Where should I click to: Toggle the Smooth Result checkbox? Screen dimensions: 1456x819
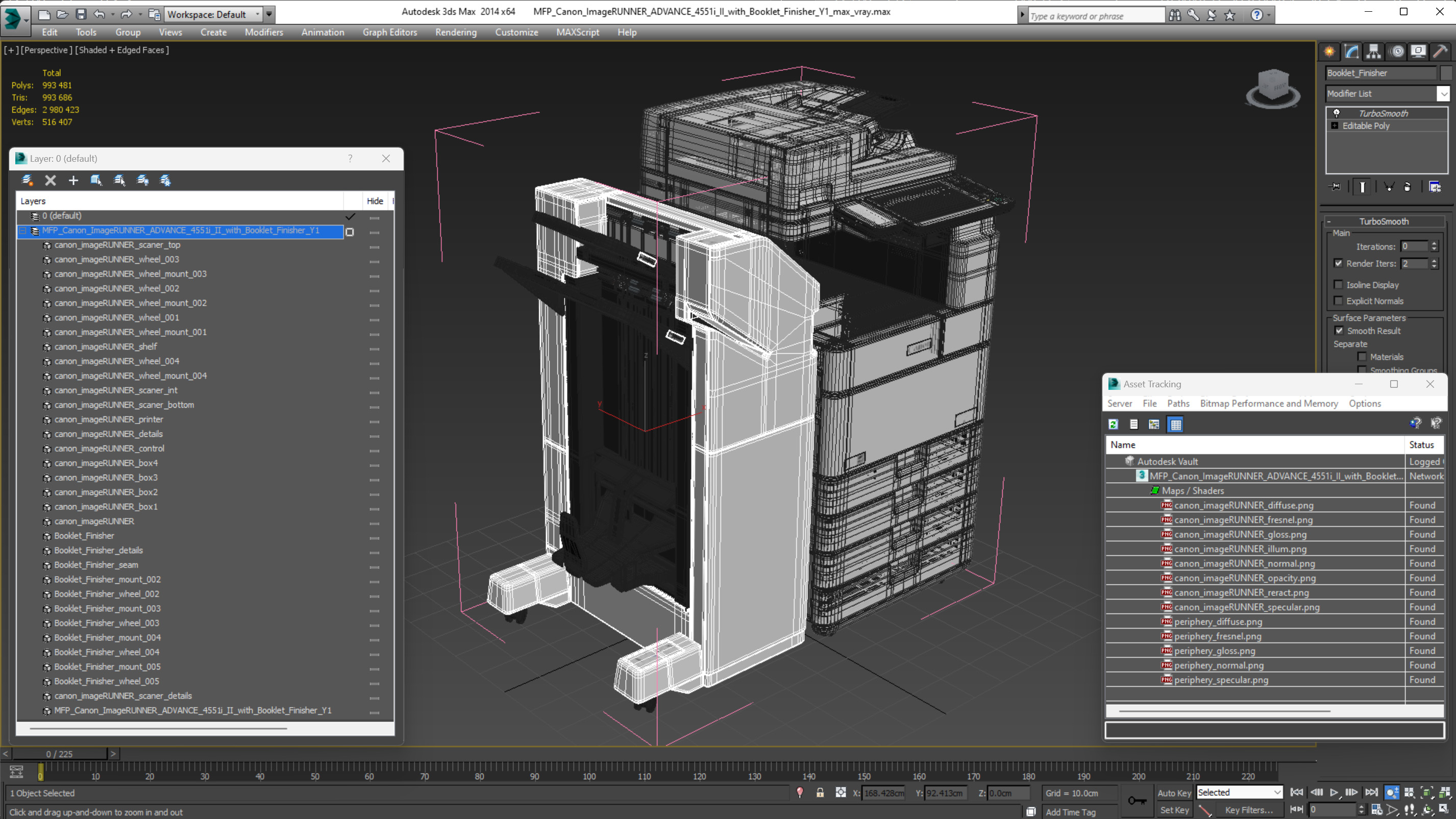pyautogui.click(x=1339, y=331)
